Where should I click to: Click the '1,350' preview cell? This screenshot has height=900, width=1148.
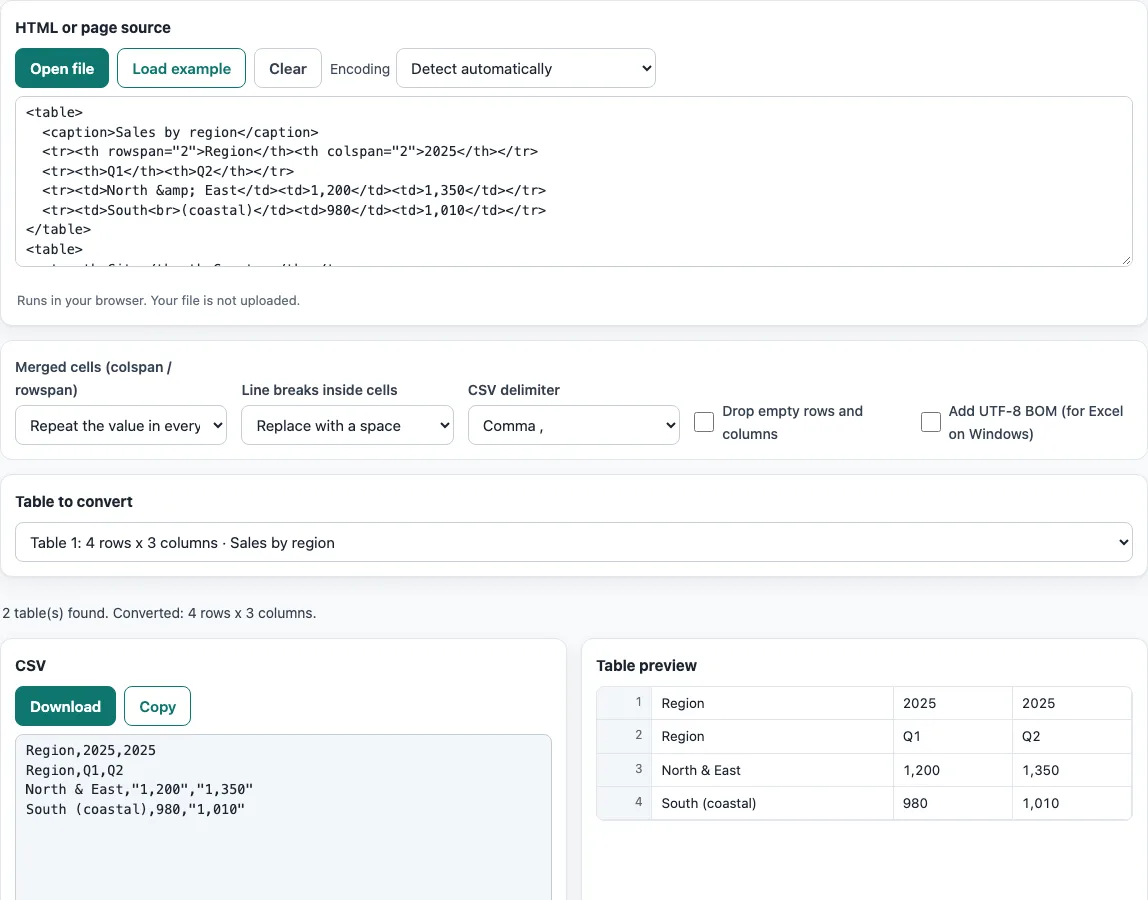(1072, 770)
